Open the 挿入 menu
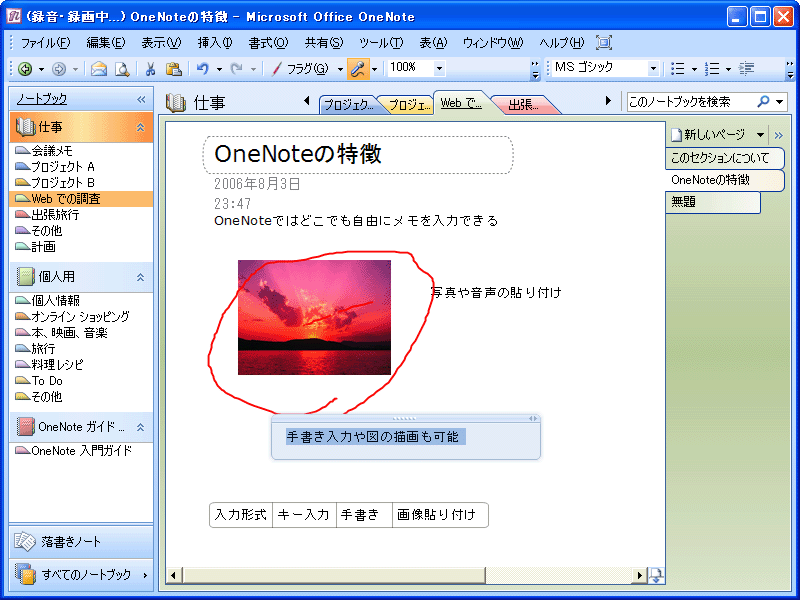This screenshot has width=800, height=600. 215,43
